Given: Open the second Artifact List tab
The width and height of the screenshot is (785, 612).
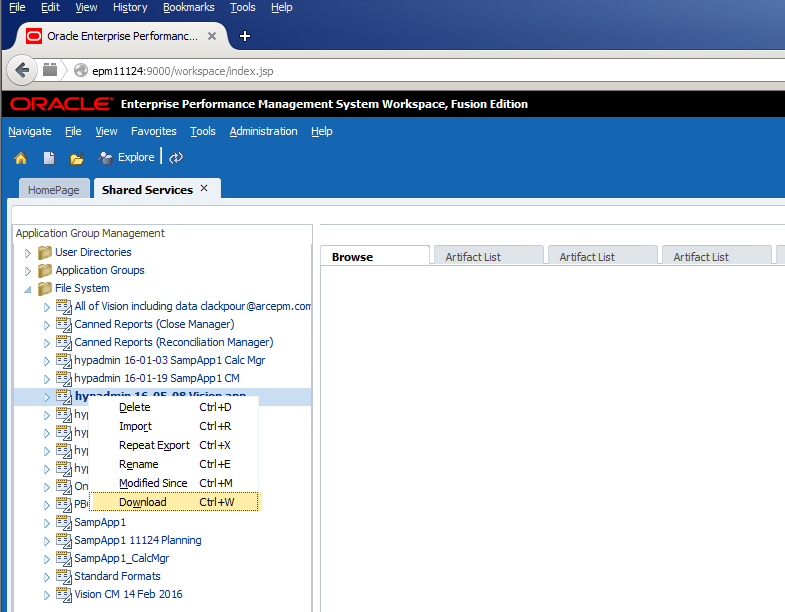Looking at the screenshot, I should coord(603,256).
